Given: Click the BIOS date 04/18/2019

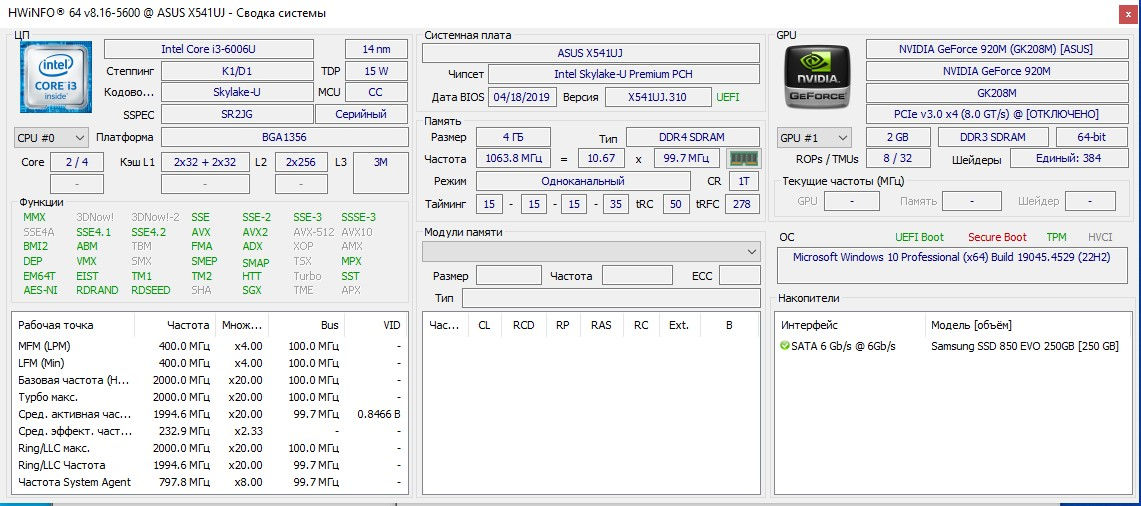Looking at the screenshot, I should pos(522,97).
